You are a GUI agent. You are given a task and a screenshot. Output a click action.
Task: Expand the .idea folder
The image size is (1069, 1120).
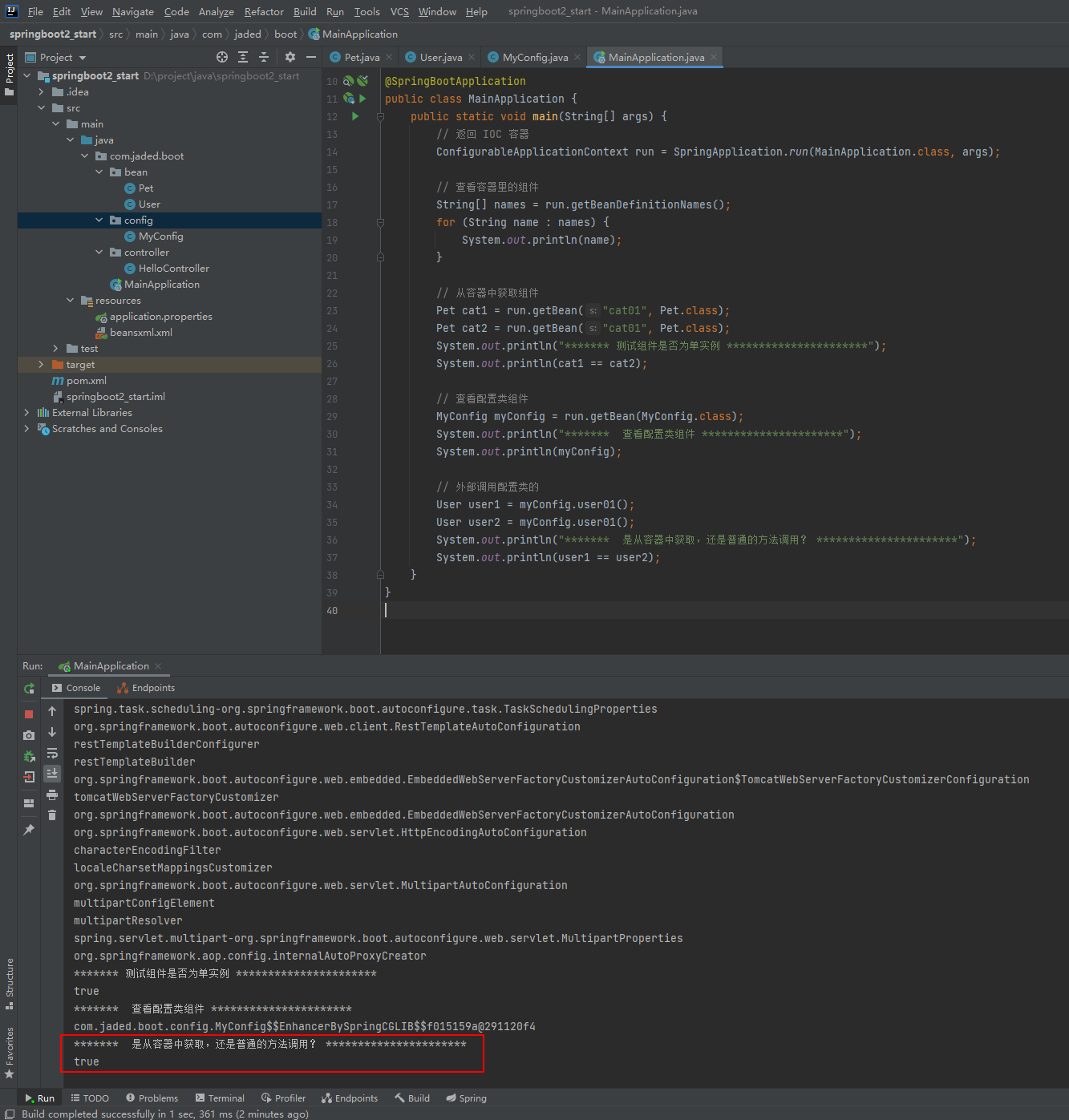[x=42, y=91]
